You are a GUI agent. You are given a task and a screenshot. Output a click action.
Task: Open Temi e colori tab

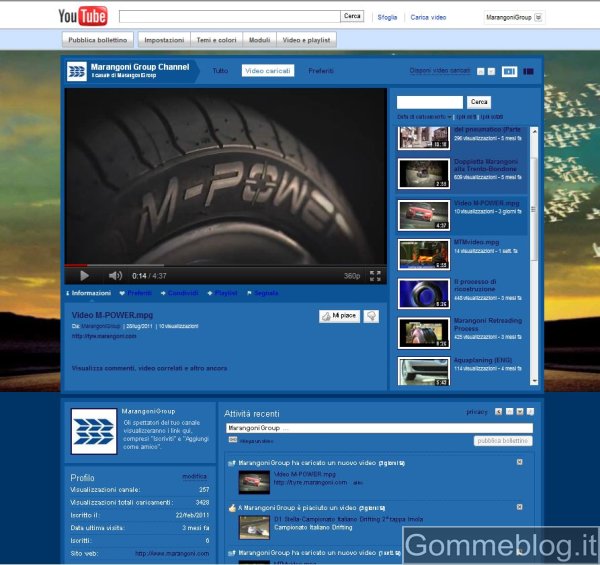(216, 40)
